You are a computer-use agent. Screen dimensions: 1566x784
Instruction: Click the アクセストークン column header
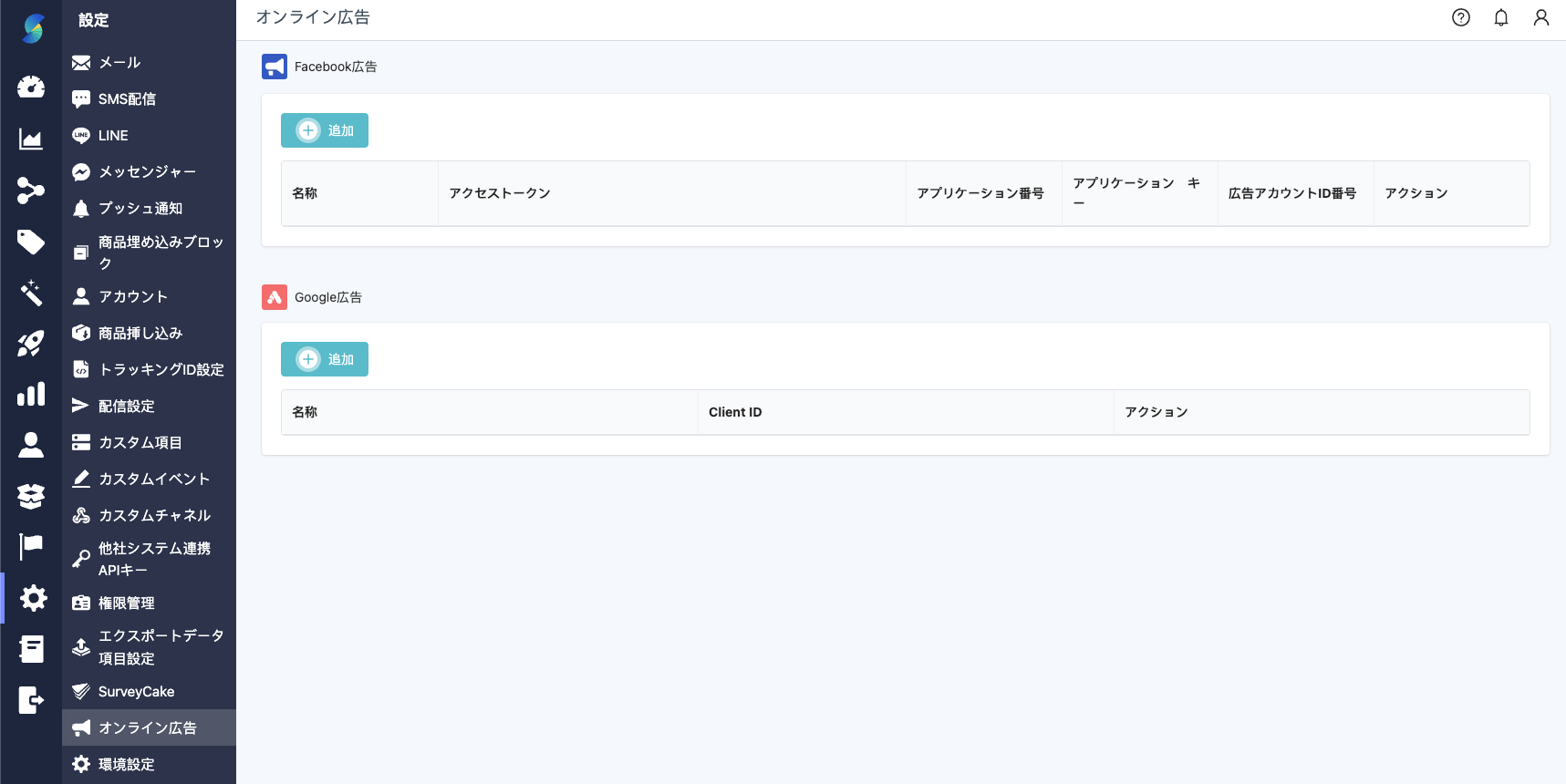tap(500, 193)
